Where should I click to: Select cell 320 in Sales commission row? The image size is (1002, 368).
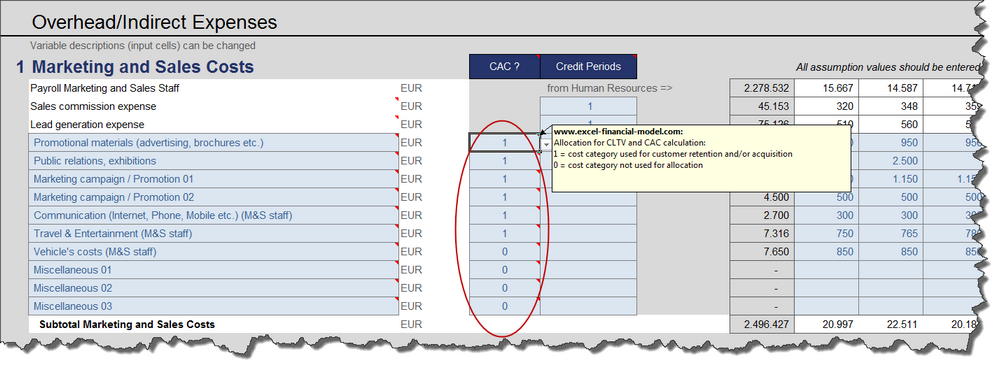(x=826, y=106)
